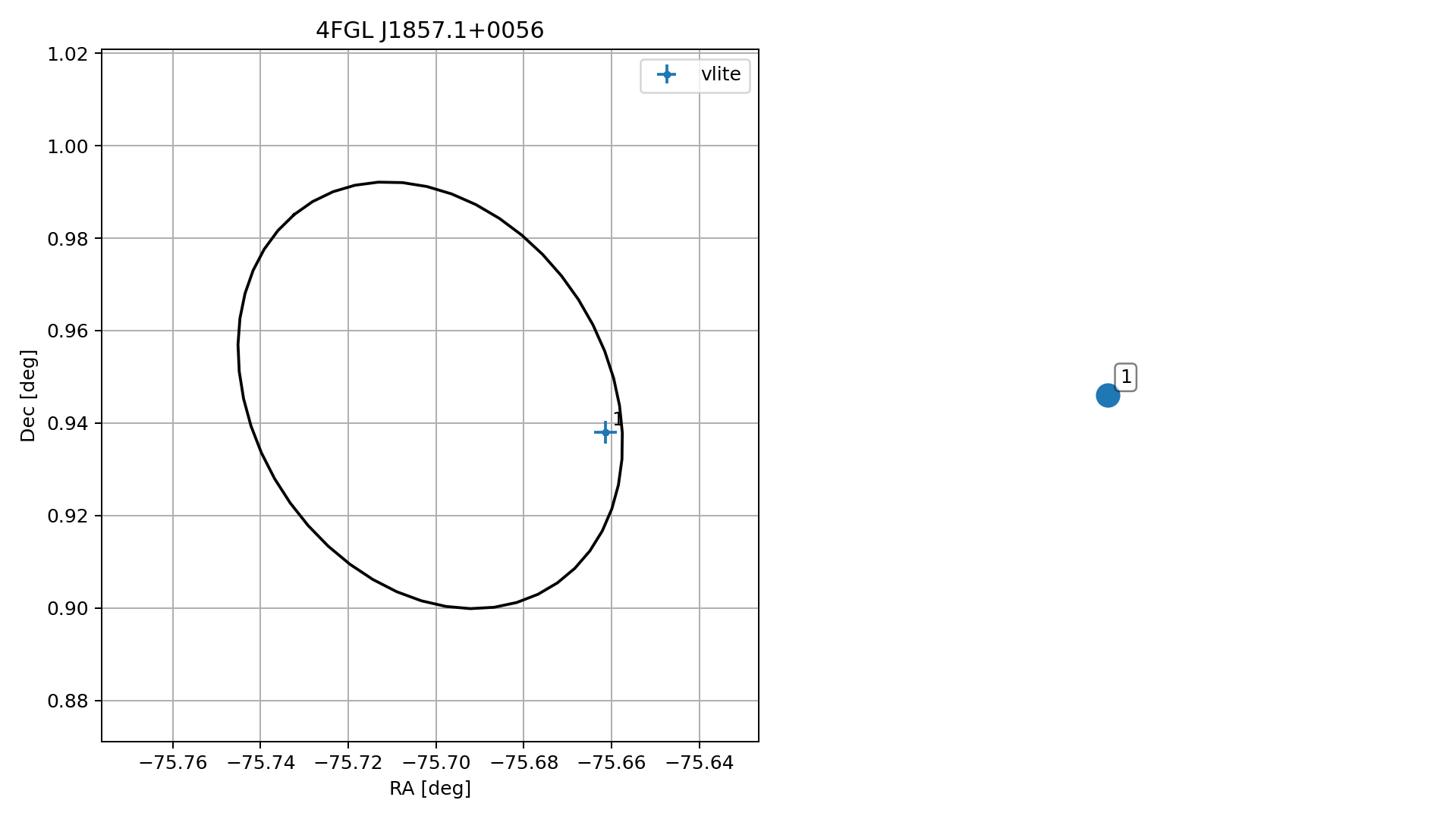Click the plot title 4FGL J1857.1+0056
This screenshot has width=1456, height=819.
tap(429, 30)
